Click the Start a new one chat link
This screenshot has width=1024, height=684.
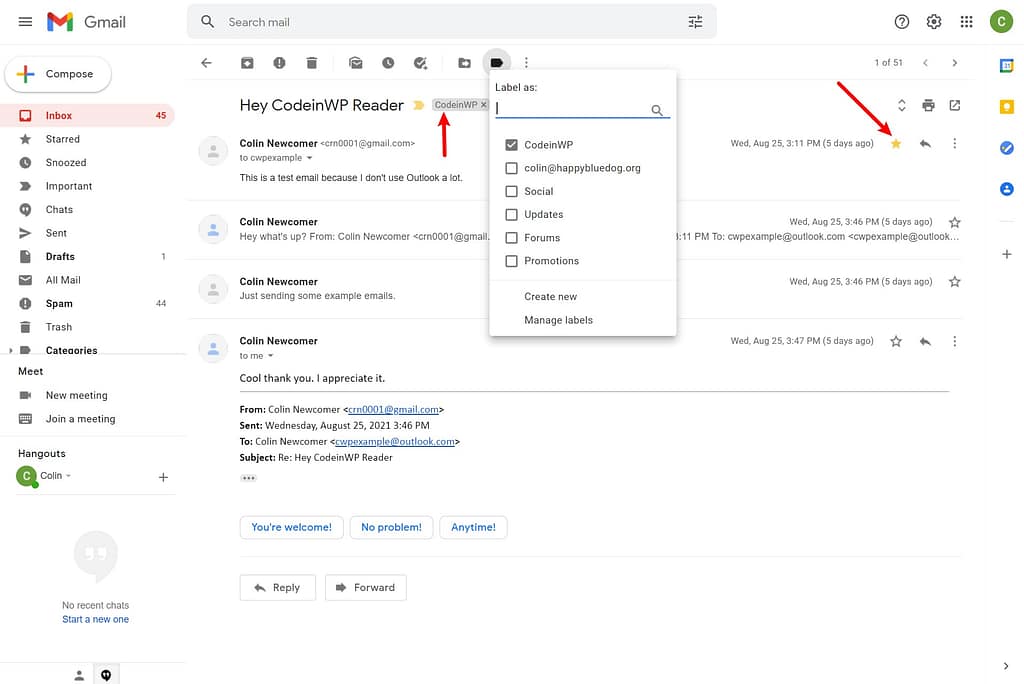[x=95, y=619]
